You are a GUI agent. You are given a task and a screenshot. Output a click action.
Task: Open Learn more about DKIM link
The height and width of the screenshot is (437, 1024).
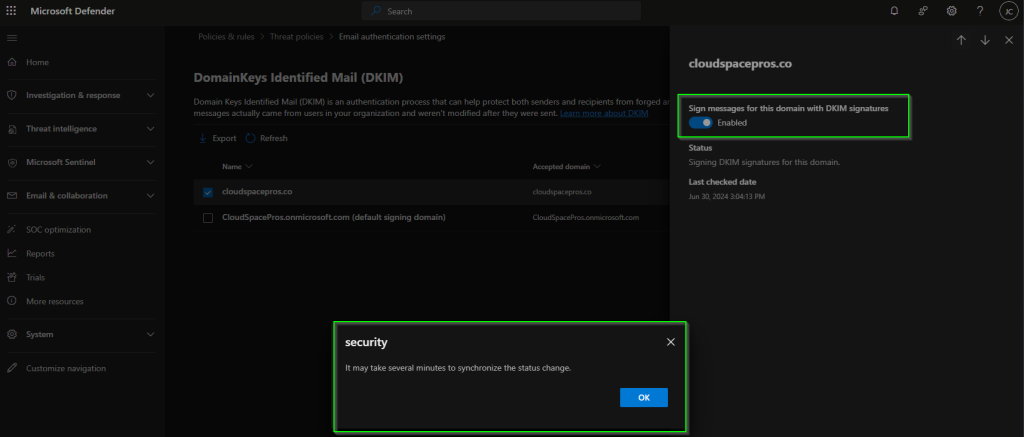pos(604,114)
